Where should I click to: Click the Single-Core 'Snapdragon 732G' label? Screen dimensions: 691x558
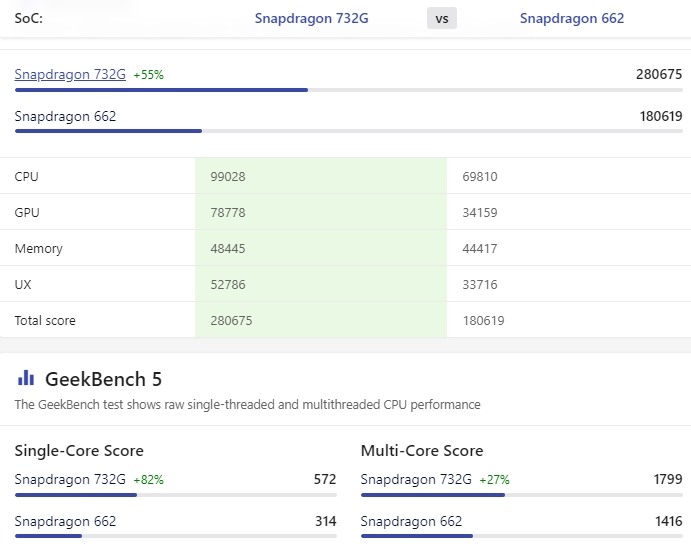(x=70, y=479)
